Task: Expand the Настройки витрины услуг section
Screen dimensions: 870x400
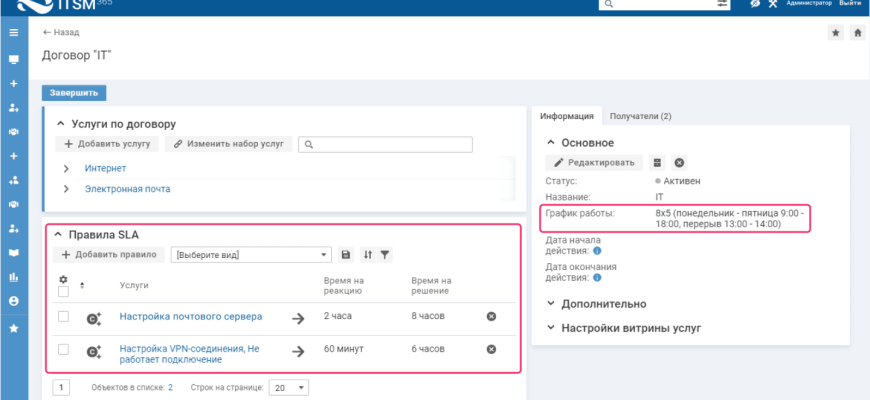Action: pos(551,328)
